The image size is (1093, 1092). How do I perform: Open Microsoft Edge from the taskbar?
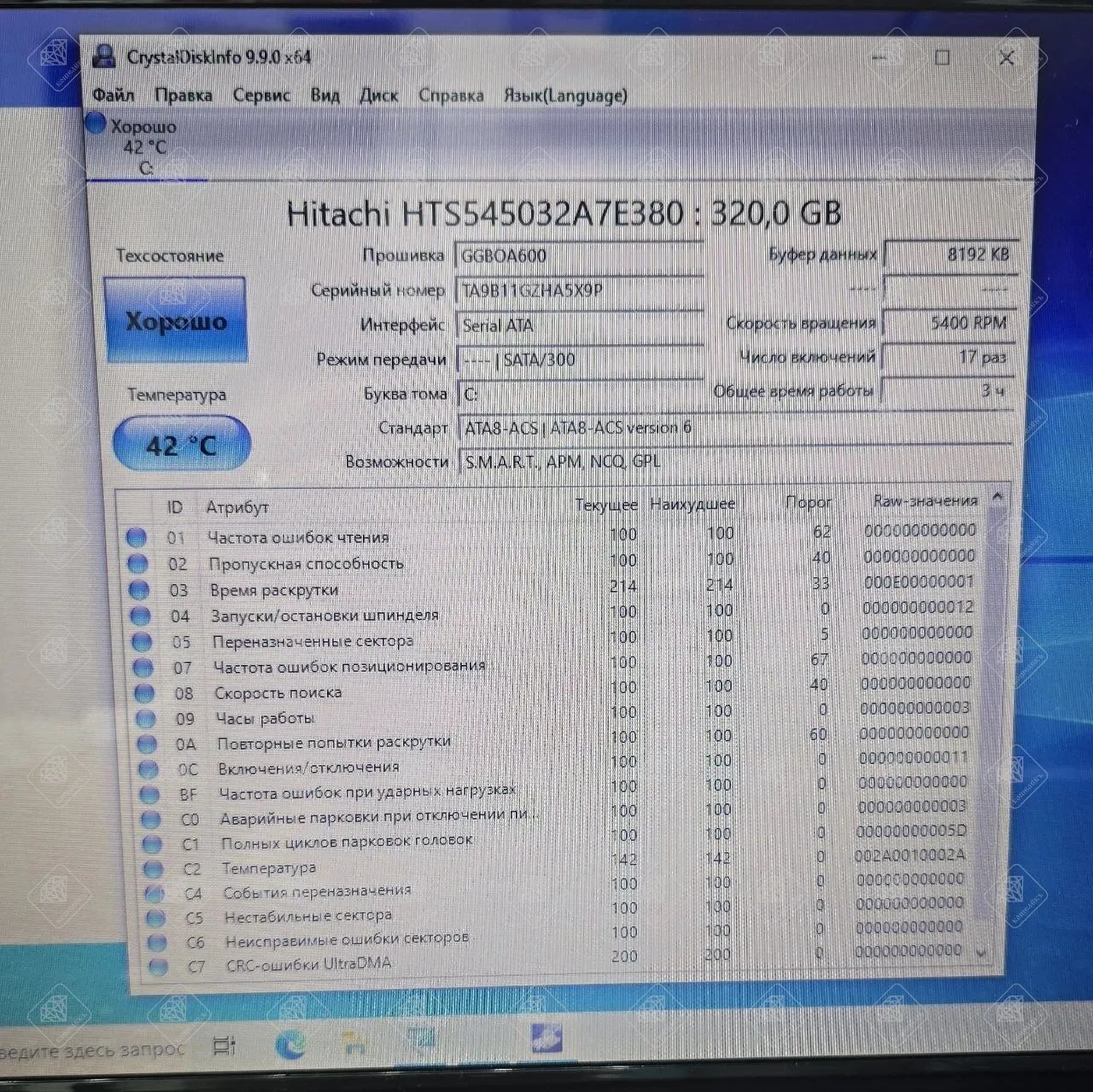coord(291,1044)
